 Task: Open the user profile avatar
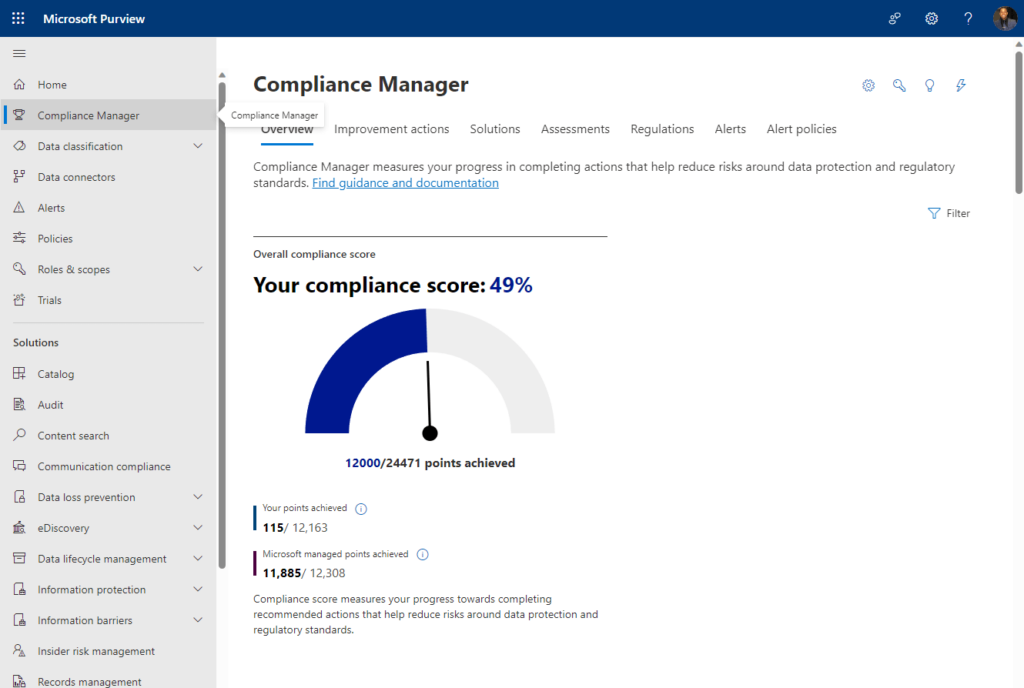(x=1004, y=18)
